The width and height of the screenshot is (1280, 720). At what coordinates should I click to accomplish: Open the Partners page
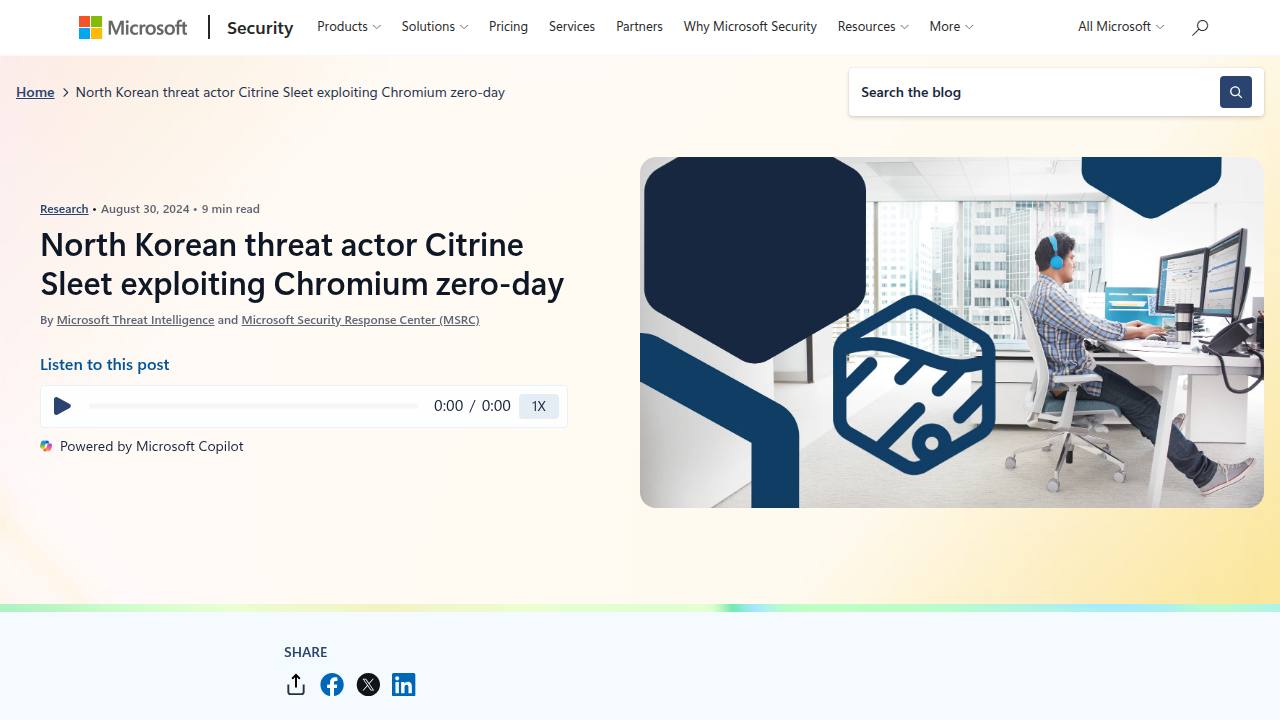639,27
